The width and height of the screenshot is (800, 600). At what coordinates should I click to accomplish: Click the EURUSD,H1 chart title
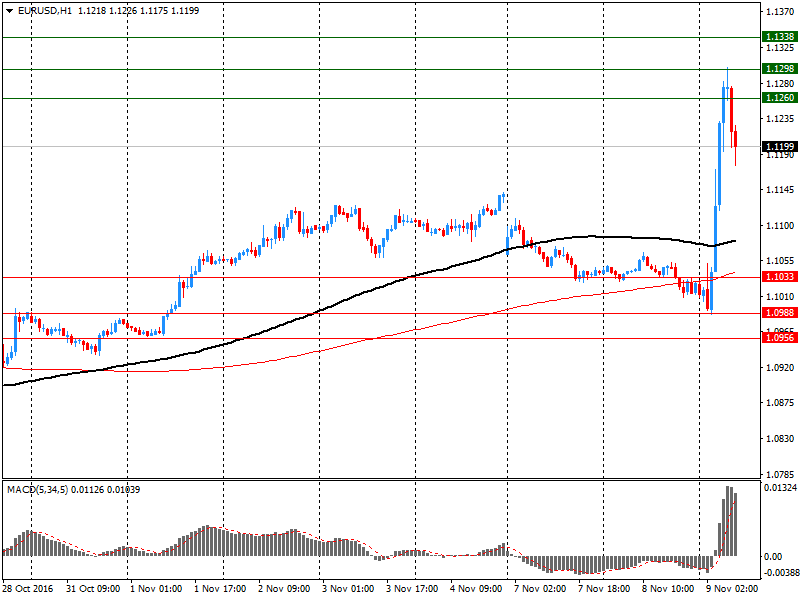pos(45,11)
